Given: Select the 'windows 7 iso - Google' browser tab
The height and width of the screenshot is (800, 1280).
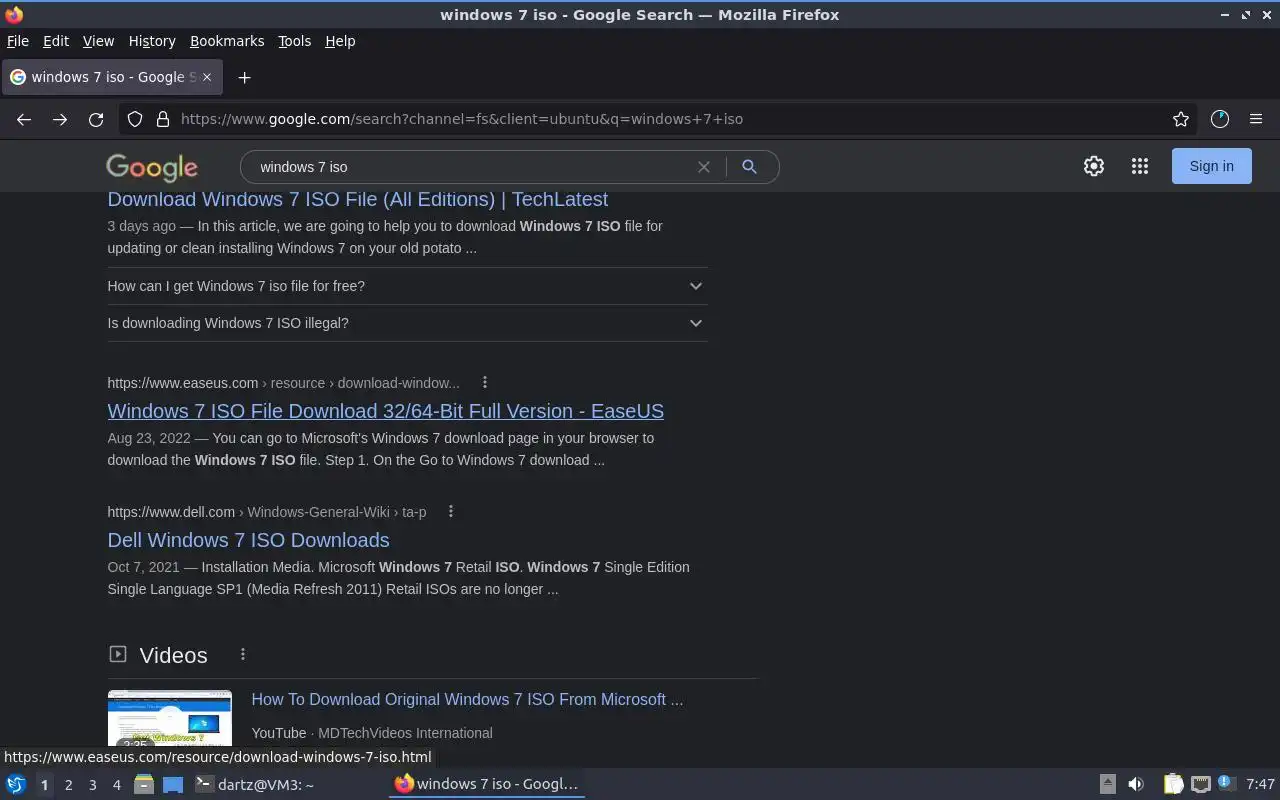Looking at the screenshot, I should click(112, 77).
